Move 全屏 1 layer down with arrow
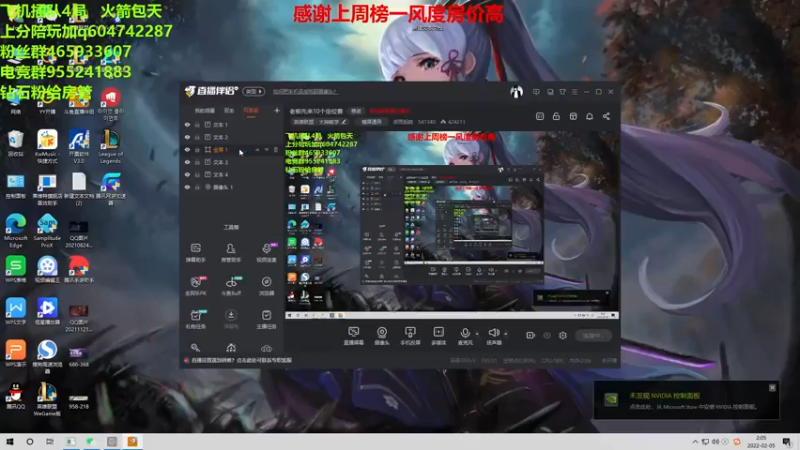Image resolution: width=800 pixels, height=450 pixels. [266, 149]
